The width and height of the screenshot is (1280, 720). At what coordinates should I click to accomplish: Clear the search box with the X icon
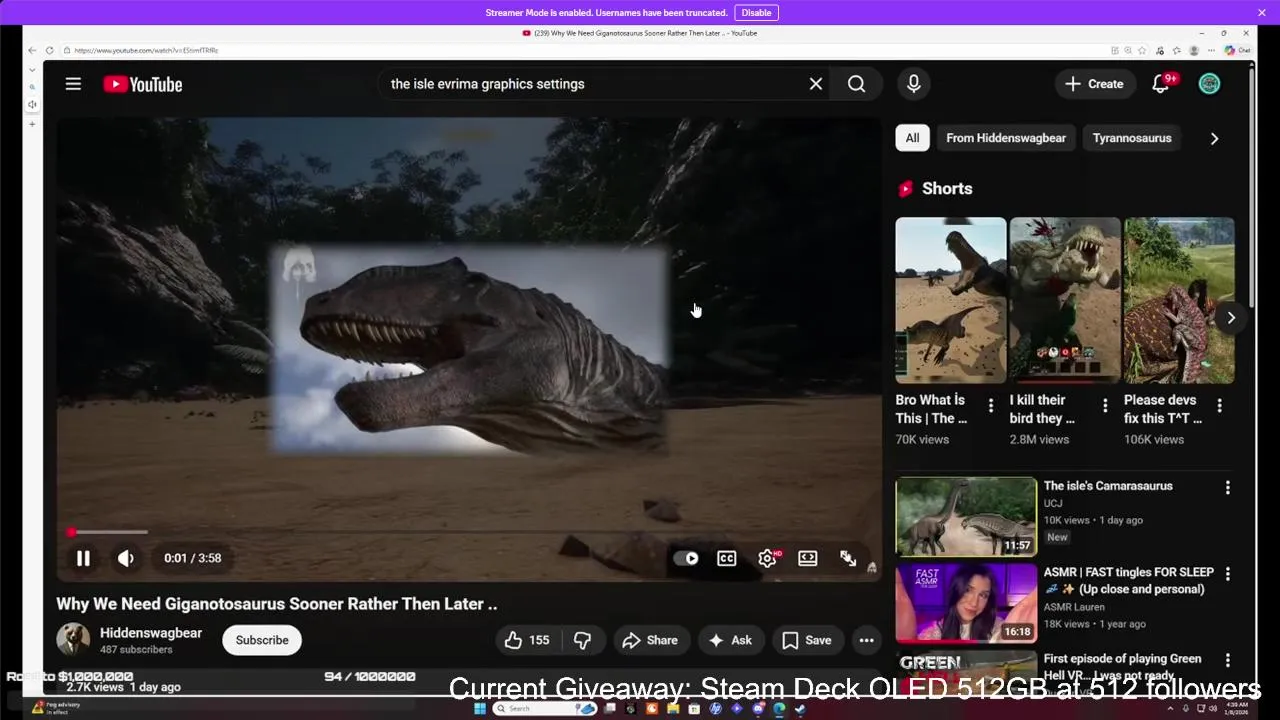816,84
